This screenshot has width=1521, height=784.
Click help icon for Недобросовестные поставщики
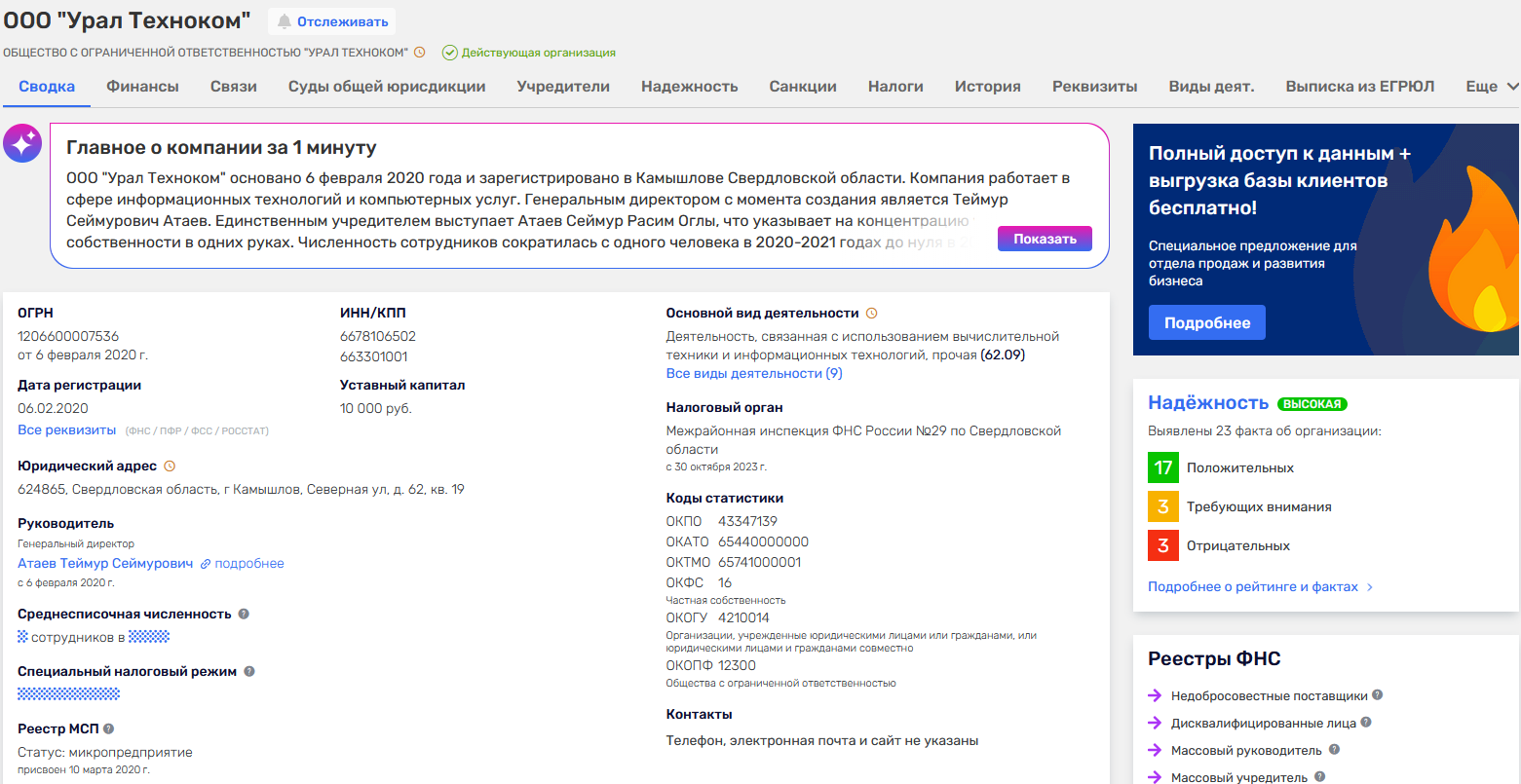click(x=1377, y=695)
